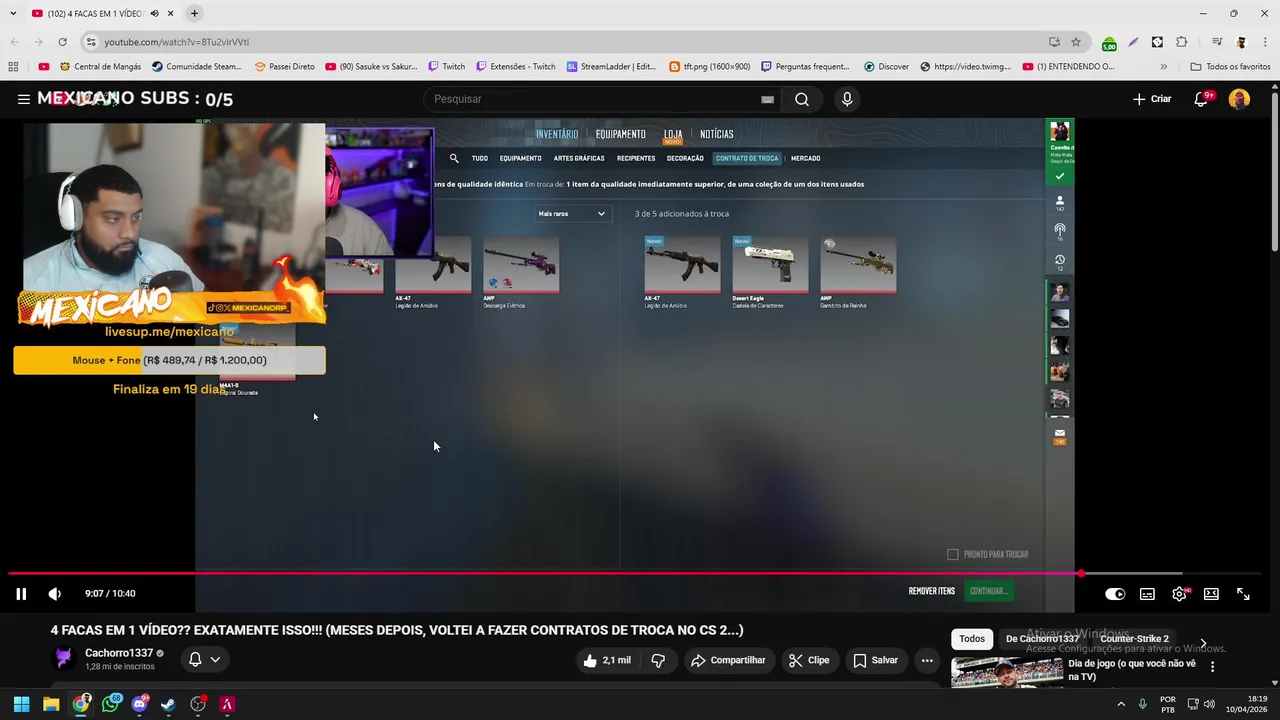Start voice search with the microphone icon
Image resolution: width=1280 pixels, height=720 pixels.
(x=847, y=99)
